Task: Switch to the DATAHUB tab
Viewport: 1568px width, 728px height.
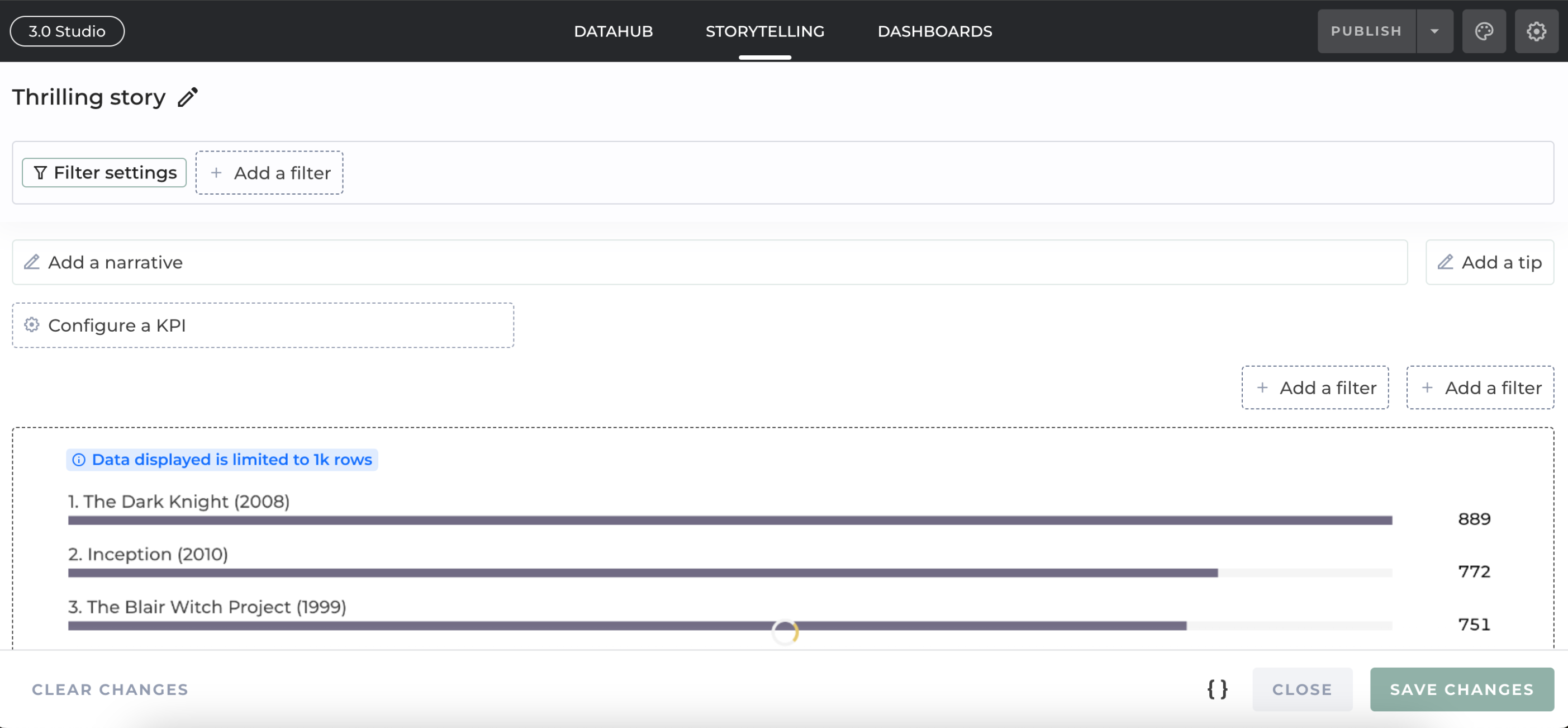Action: click(x=613, y=31)
